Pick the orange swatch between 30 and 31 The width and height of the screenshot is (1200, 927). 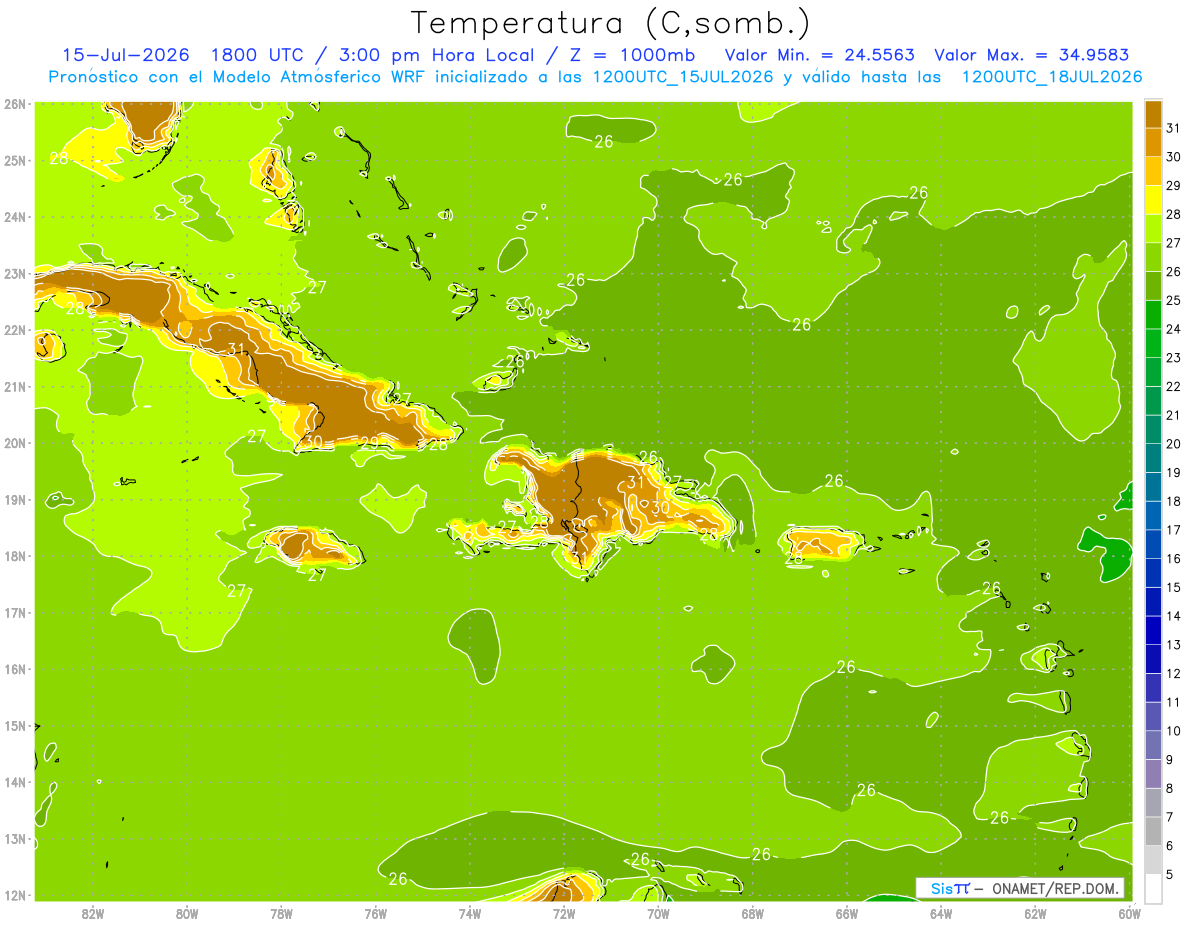1153,142
